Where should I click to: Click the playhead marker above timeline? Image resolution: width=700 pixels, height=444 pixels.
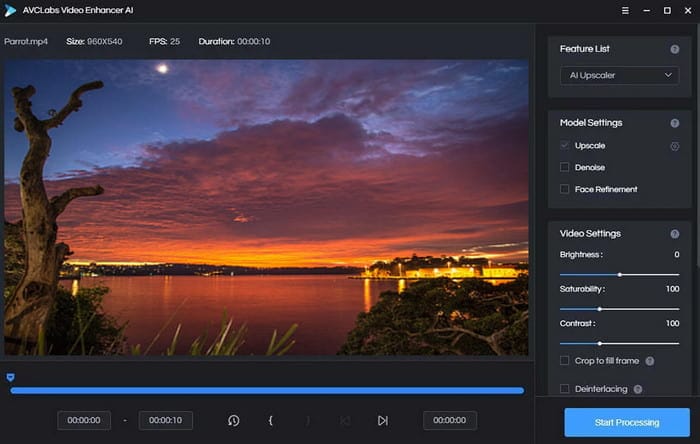[x=10, y=378]
